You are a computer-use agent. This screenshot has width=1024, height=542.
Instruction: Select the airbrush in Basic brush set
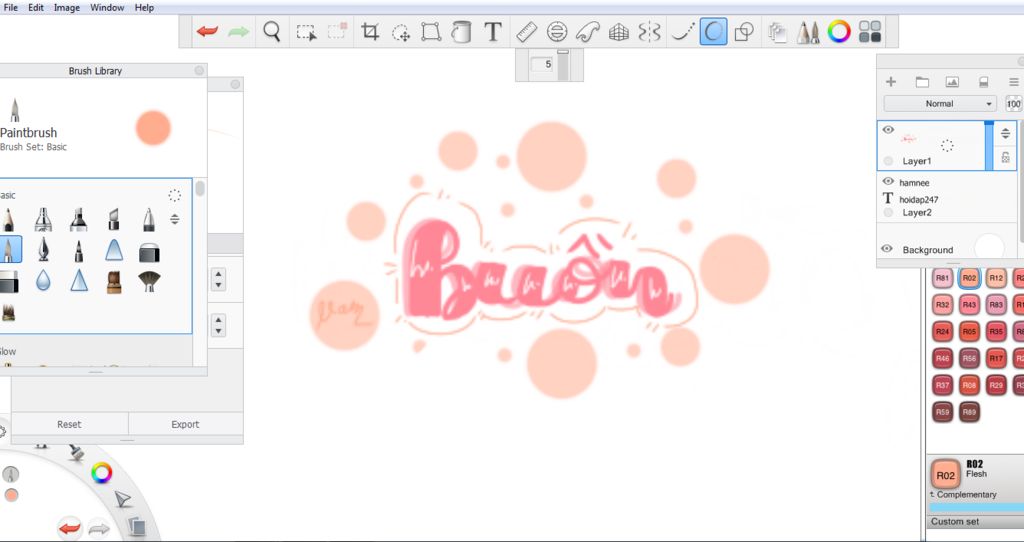(43, 219)
